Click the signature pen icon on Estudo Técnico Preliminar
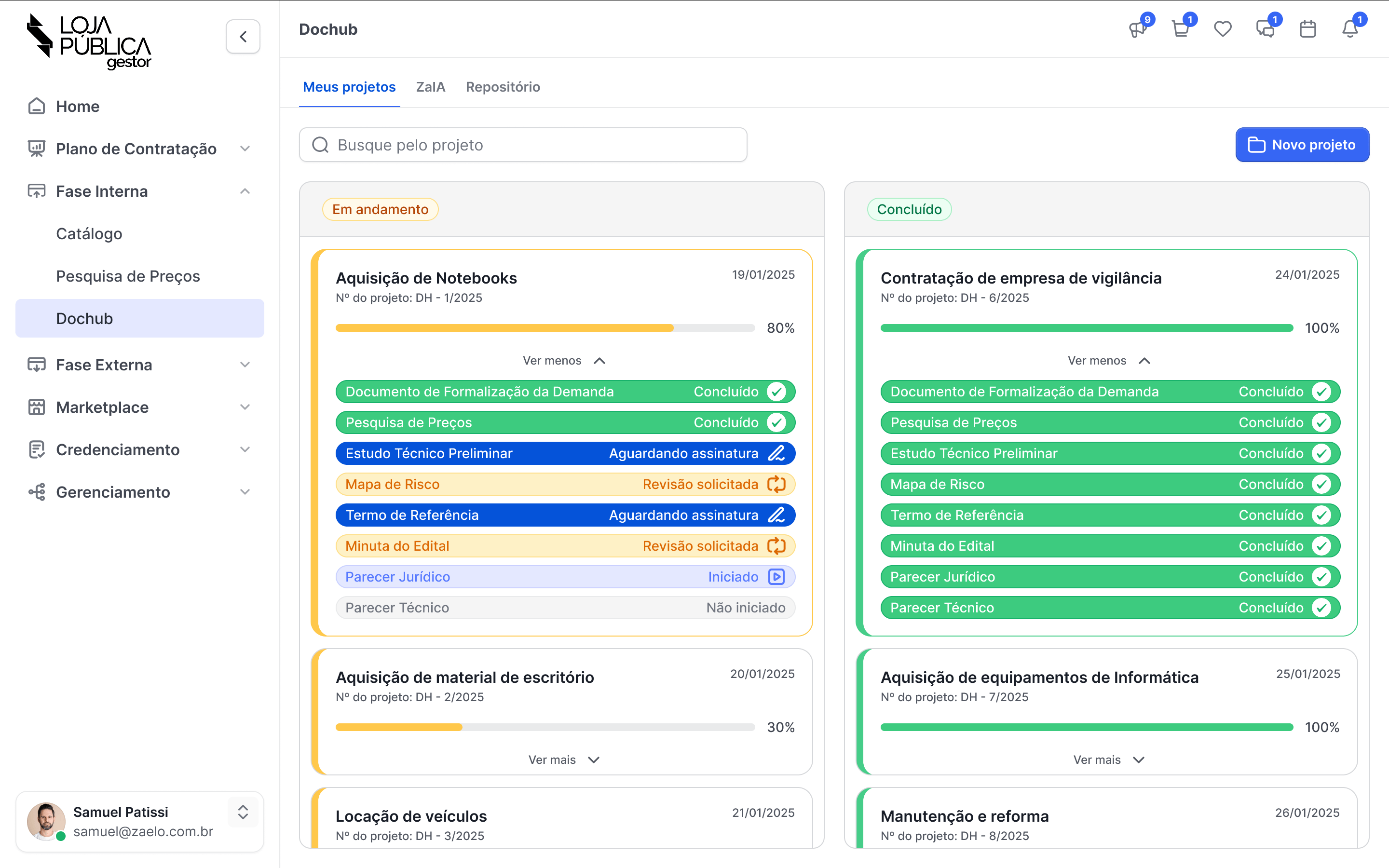This screenshot has width=1389, height=868. tap(776, 453)
